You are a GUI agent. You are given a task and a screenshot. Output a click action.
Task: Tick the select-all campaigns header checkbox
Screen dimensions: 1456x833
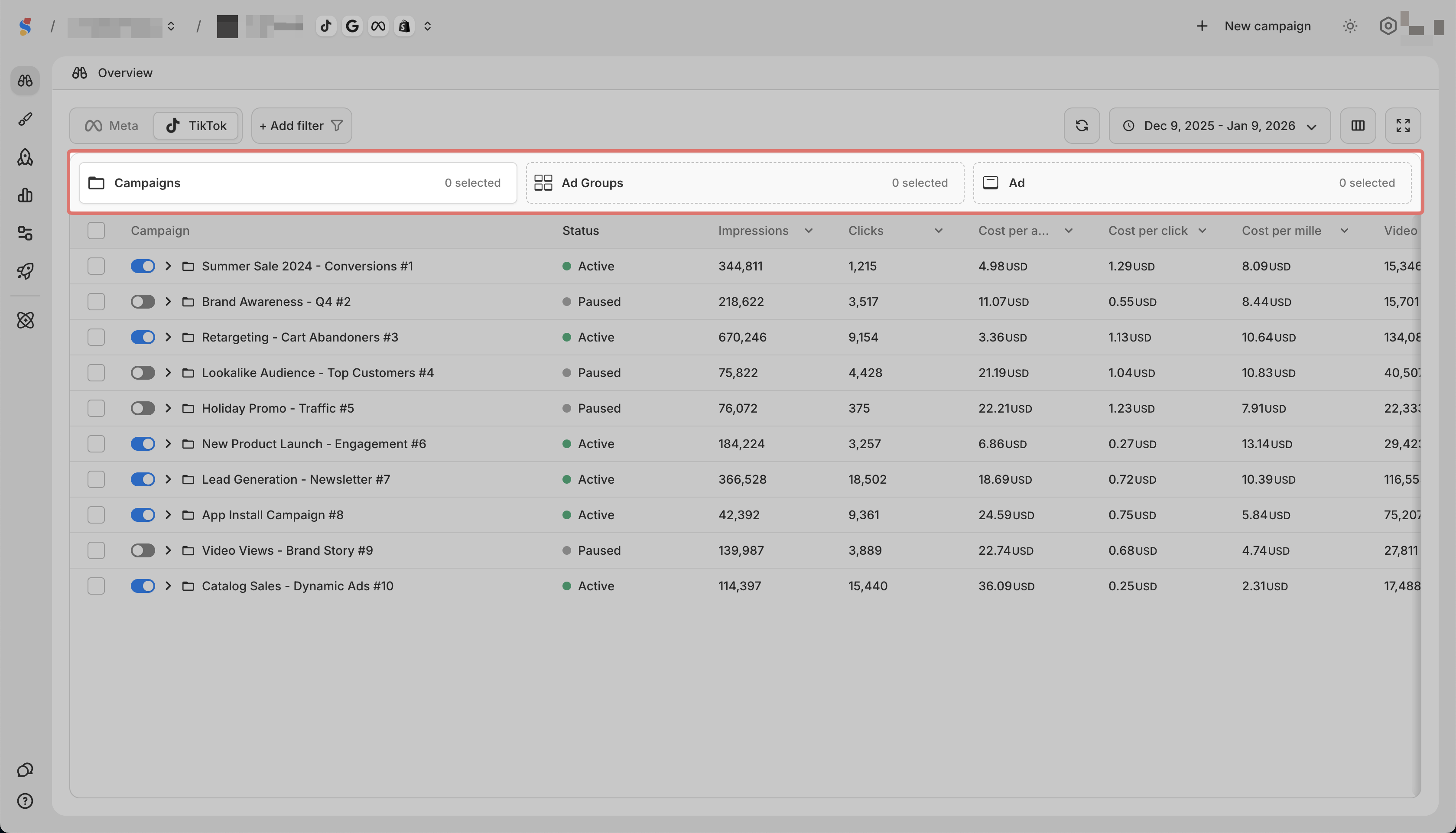(96, 231)
